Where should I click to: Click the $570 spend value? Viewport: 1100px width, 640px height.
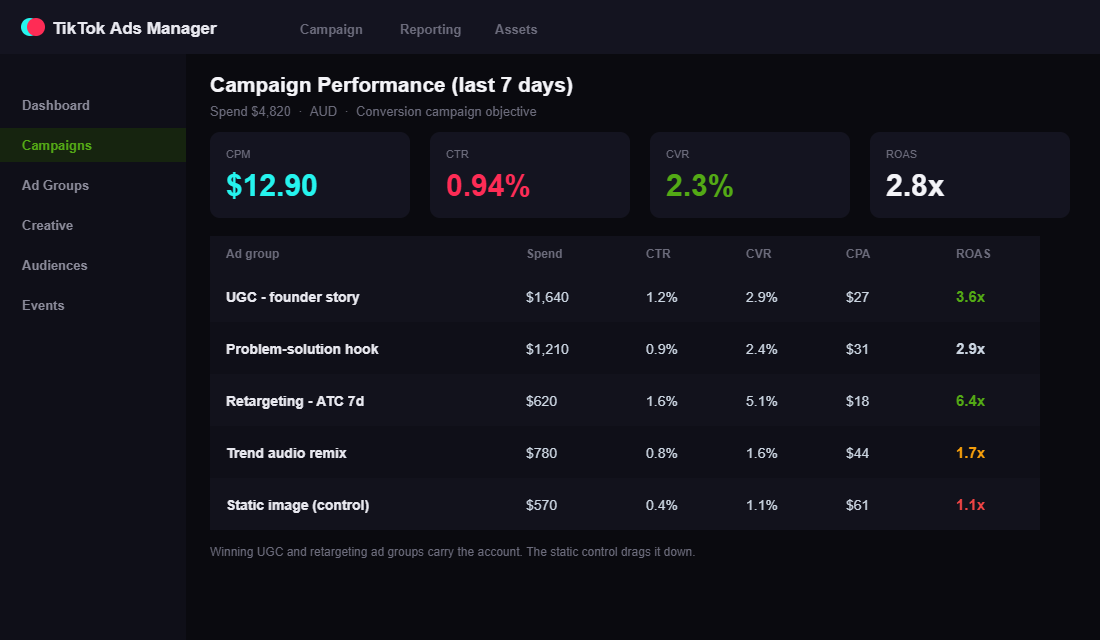coord(542,505)
